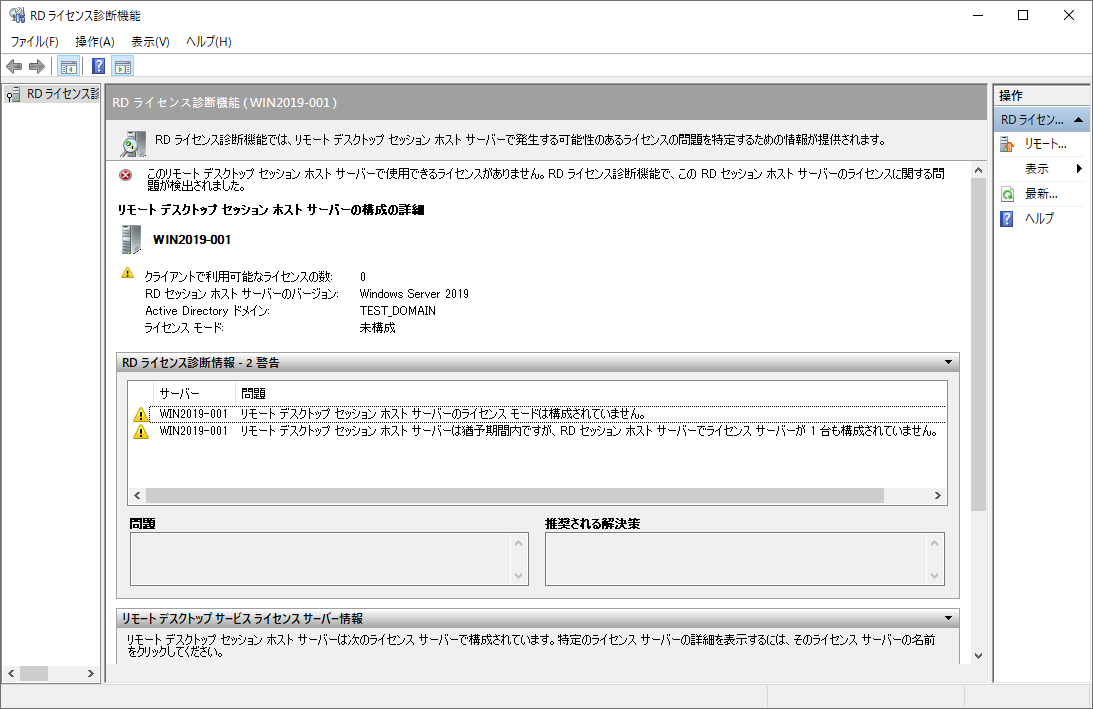Click the main pane vertical scrollbar thumb
The image size is (1093, 709).
coord(978,344)
